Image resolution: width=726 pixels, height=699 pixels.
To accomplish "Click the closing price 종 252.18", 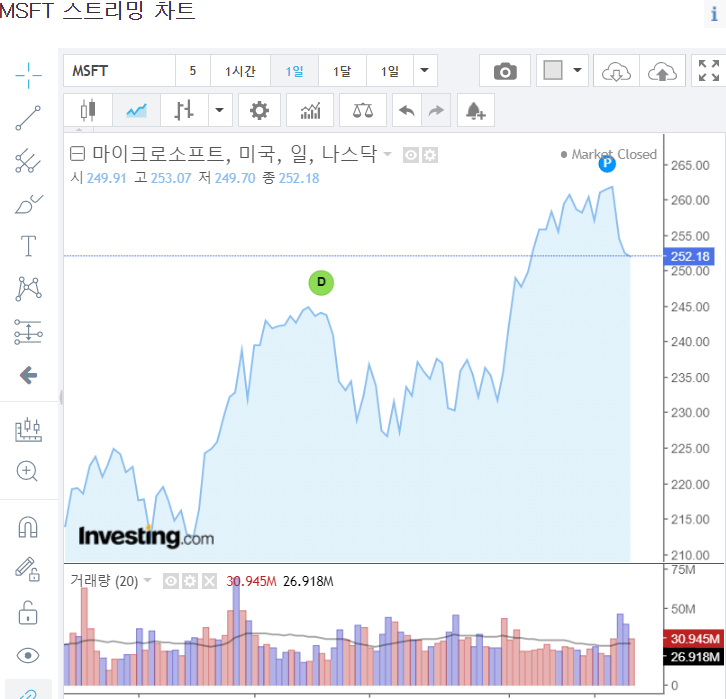I will [291, 178].
